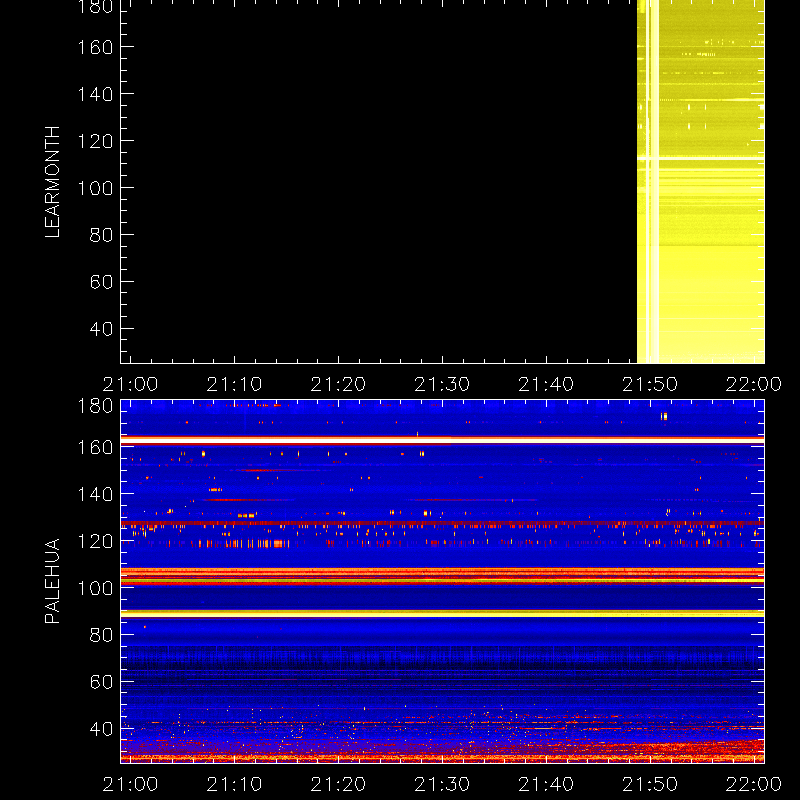Pick the 180 tick label on Palehua plot

tap(95, 406)
